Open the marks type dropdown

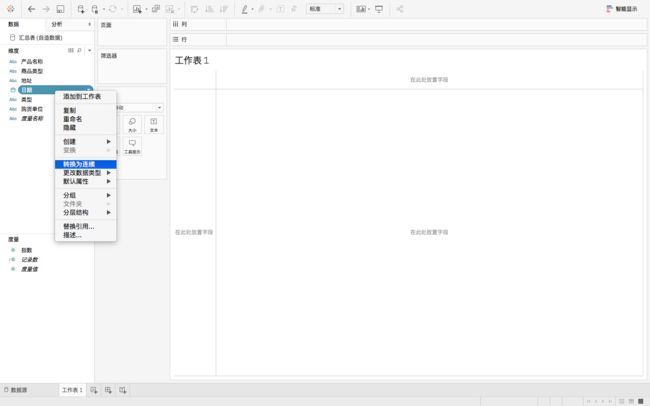click(x=139, y=107)
